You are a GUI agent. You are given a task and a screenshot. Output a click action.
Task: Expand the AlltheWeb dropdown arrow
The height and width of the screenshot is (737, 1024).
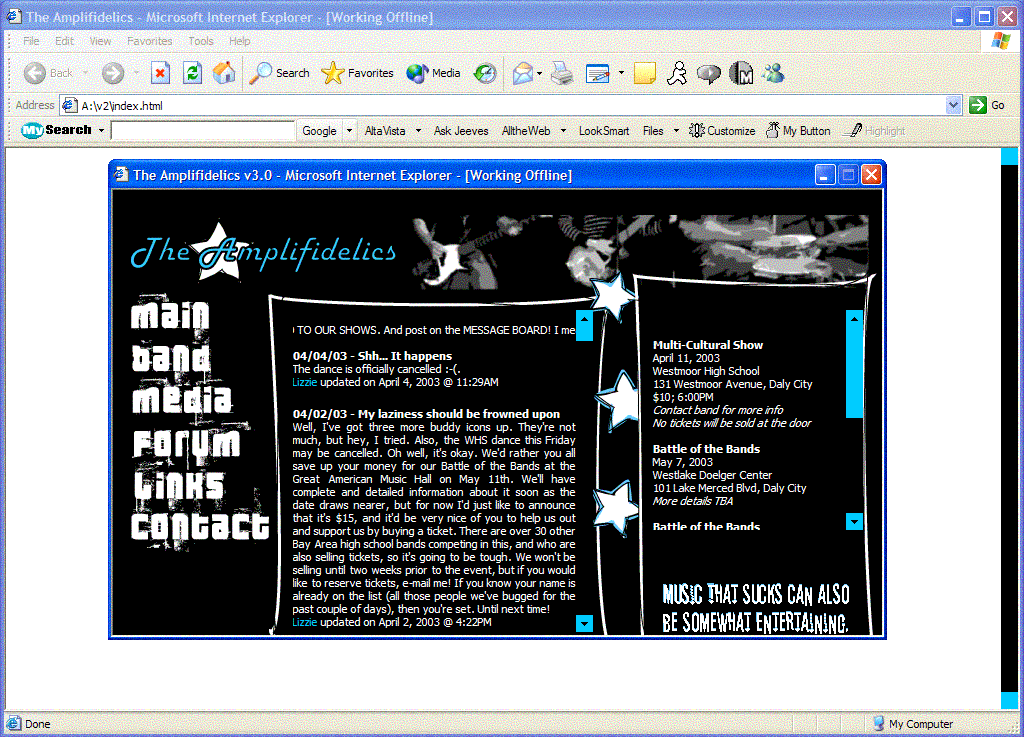click(563, 131)
